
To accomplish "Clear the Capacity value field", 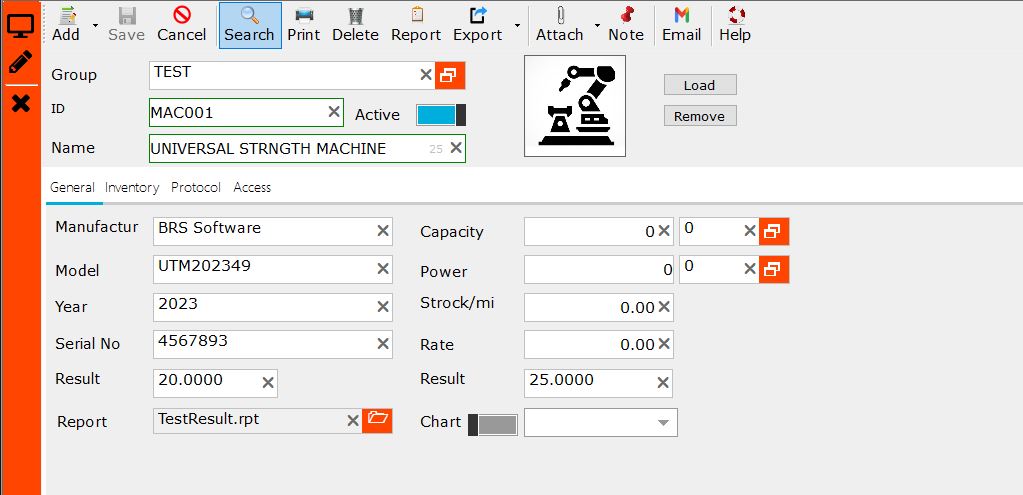I will [x=664, y=231].
